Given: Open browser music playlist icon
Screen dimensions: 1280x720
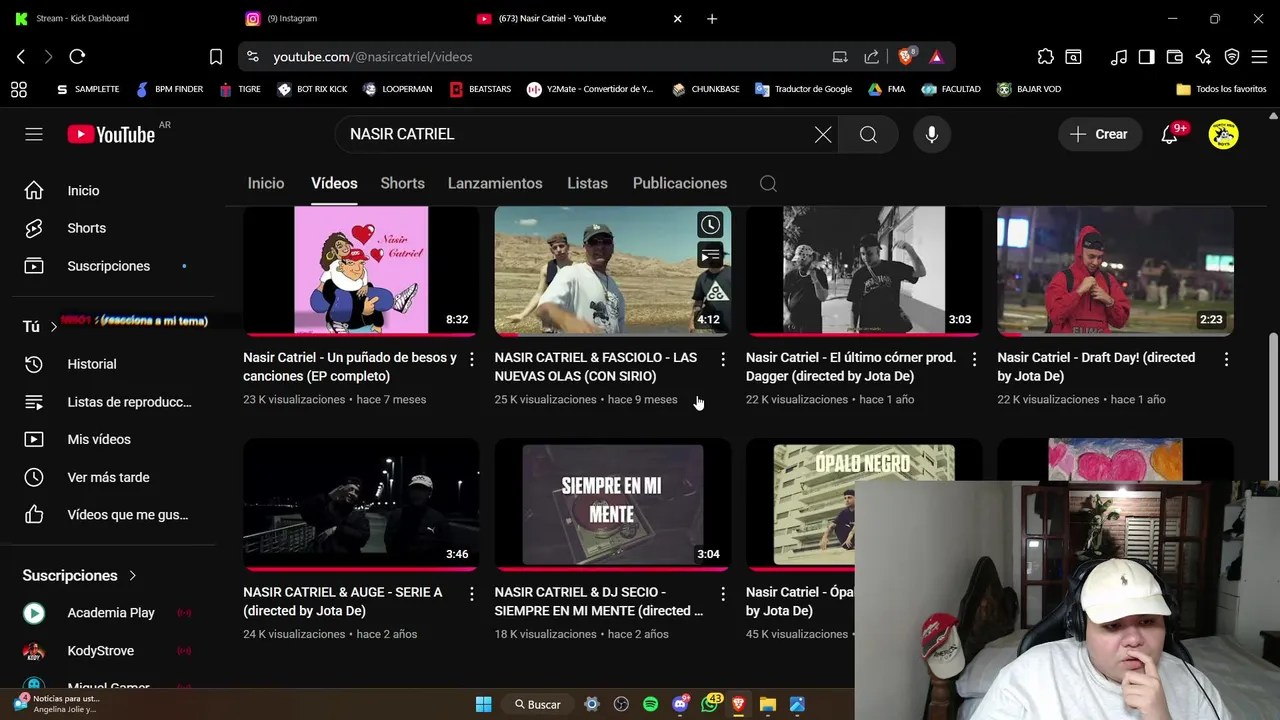Looking at the screenshot, I should [1119, 57].
